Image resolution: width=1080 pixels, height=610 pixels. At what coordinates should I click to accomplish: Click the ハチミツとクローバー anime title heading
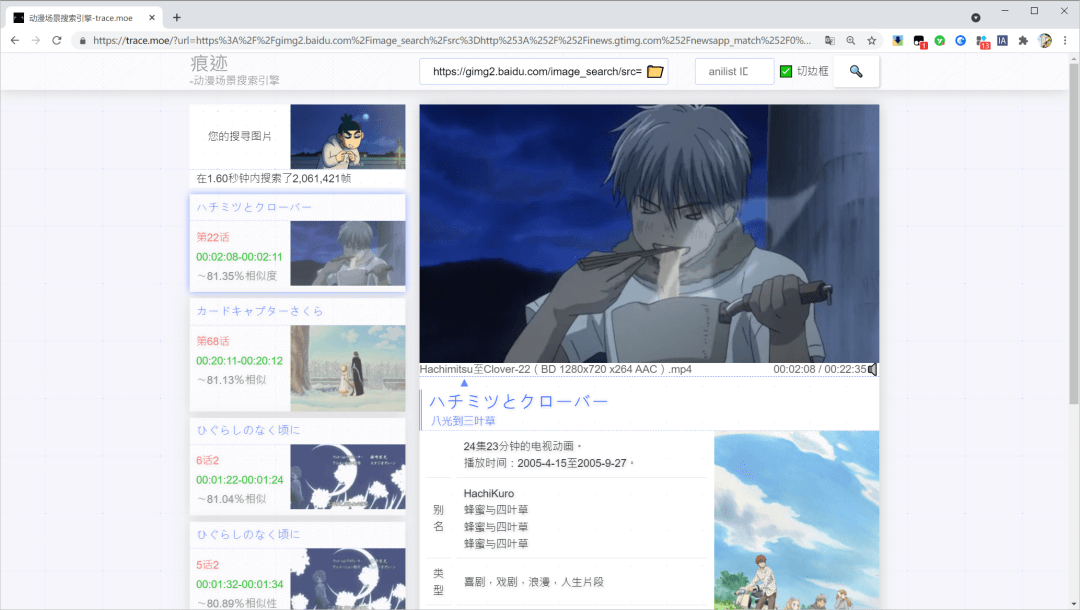519,401
